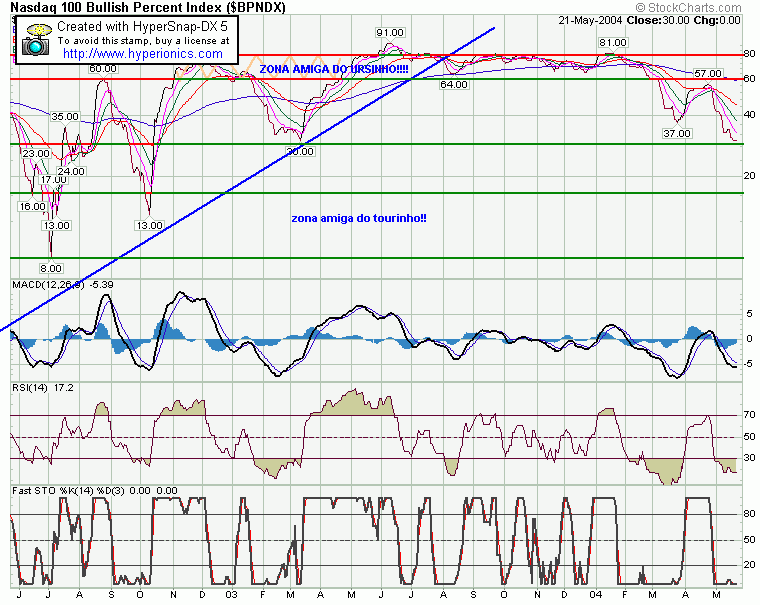Click the 37.00 low price label
This screenshot has height=605, width=760.
[677, 133]
